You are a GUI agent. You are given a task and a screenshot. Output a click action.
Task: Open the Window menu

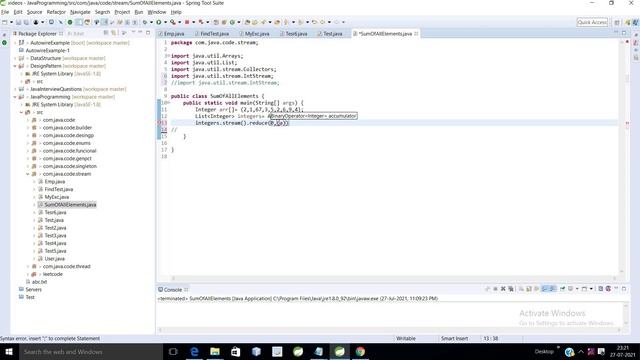click(157, 12)
